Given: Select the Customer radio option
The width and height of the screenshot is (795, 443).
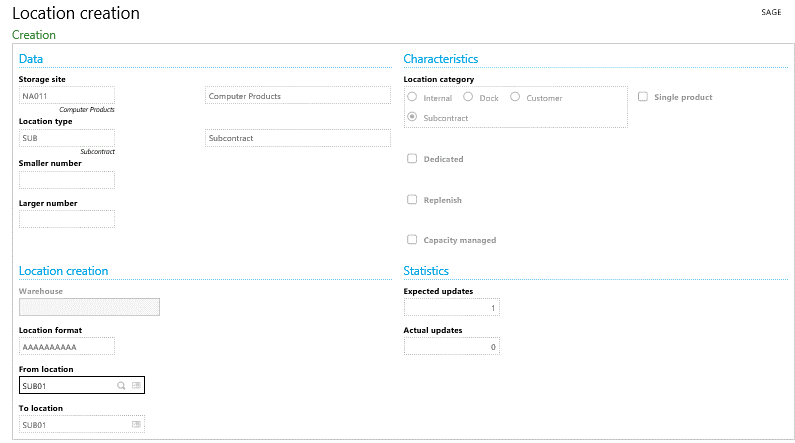Looking at the screenshot, I should point(515,98).
